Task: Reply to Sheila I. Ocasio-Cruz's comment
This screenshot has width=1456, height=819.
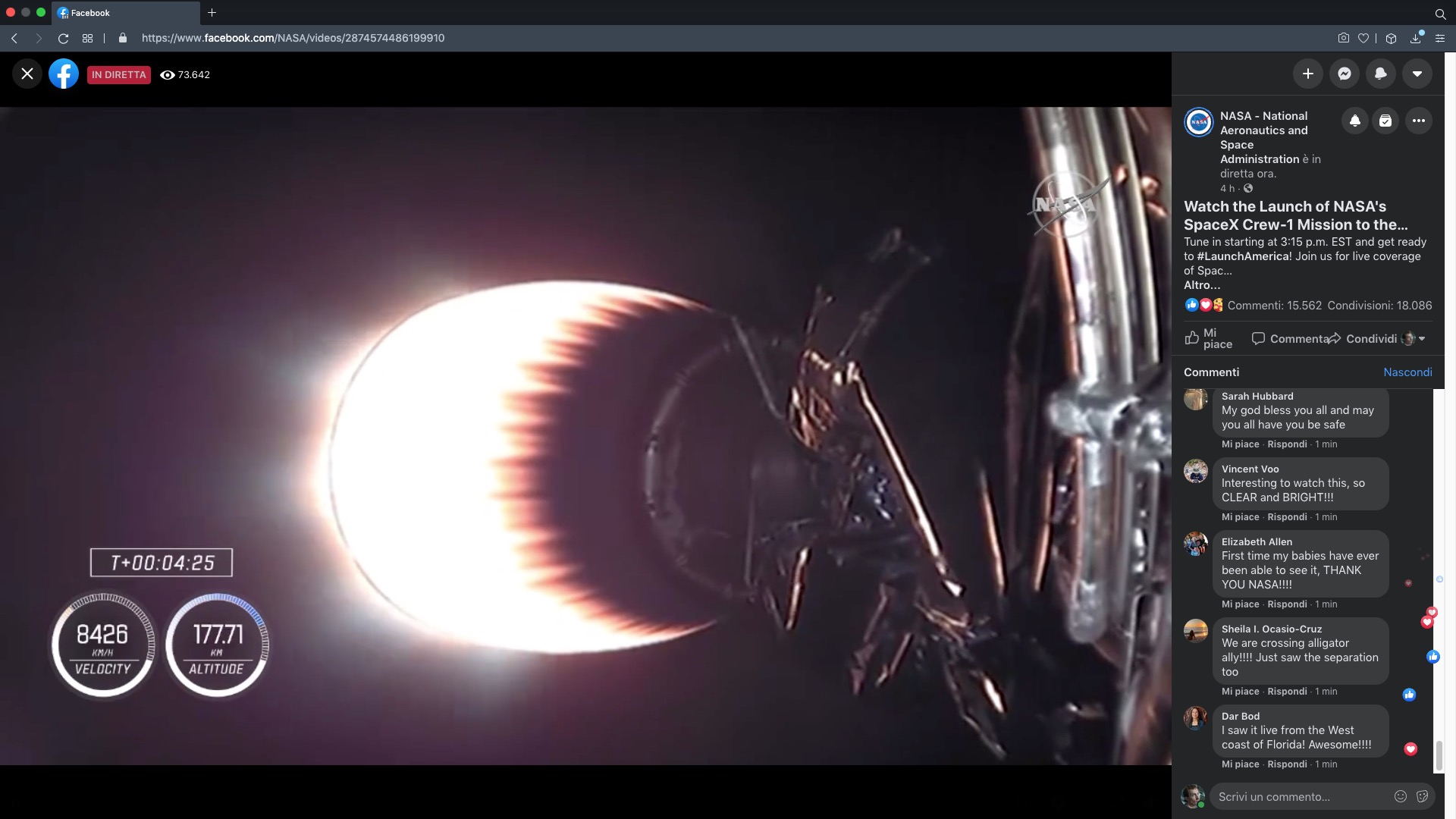Action: [1287, 692]
